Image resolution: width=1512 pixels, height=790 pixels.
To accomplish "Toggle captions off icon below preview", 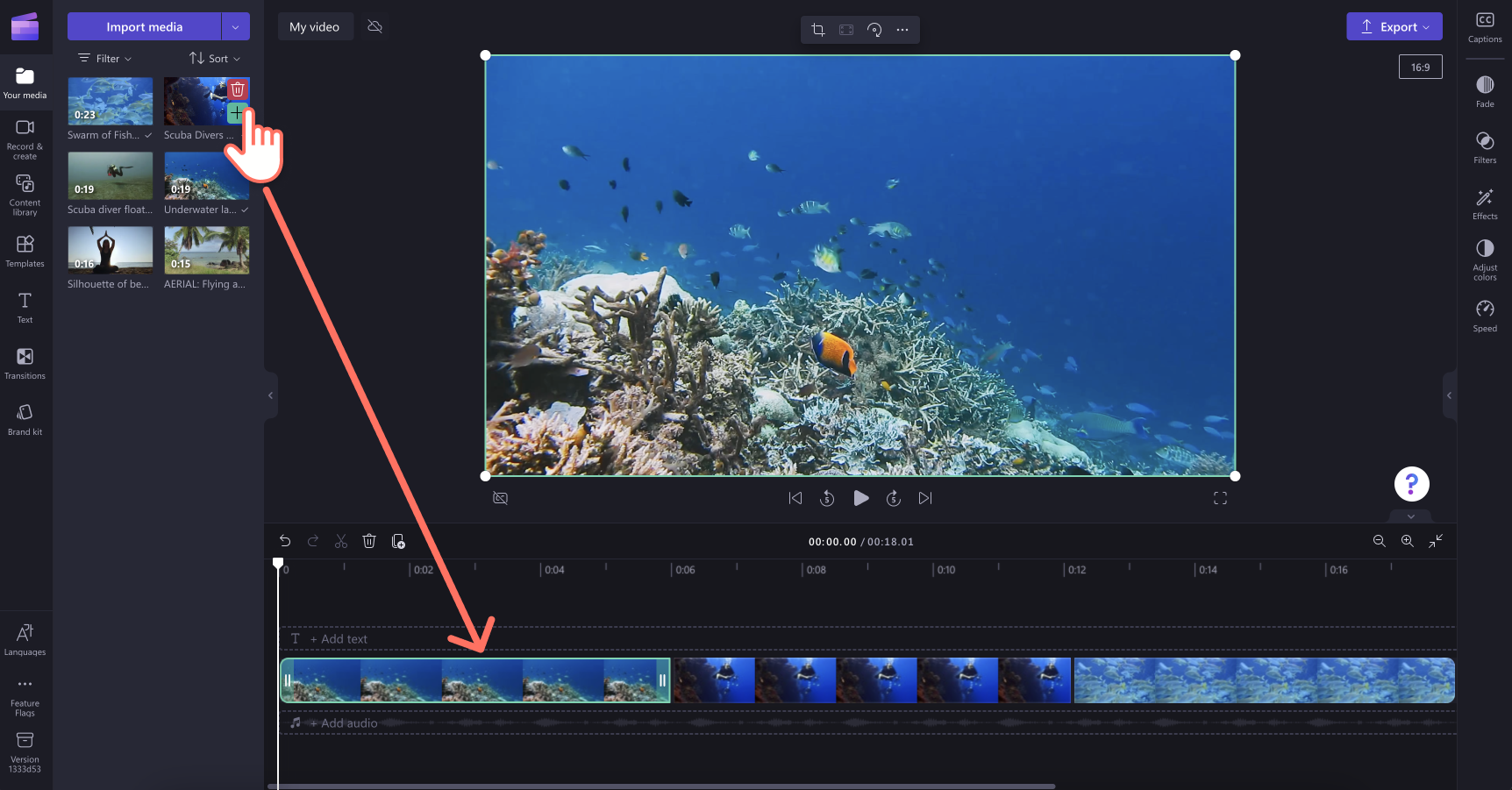I will point(501,498).
